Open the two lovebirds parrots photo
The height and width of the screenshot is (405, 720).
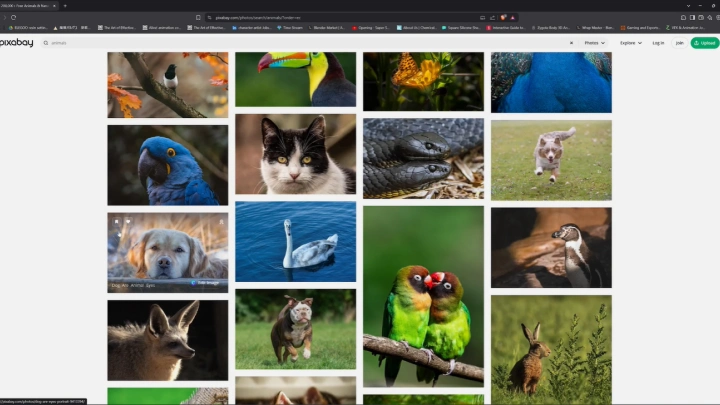423,297
